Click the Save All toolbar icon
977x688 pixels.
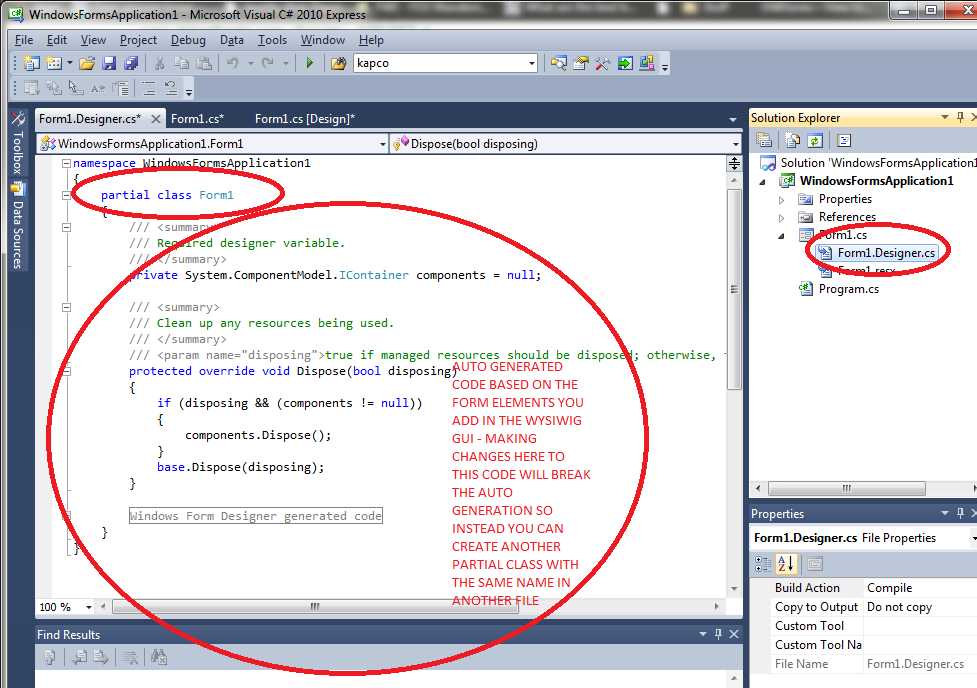pos(131,63)
